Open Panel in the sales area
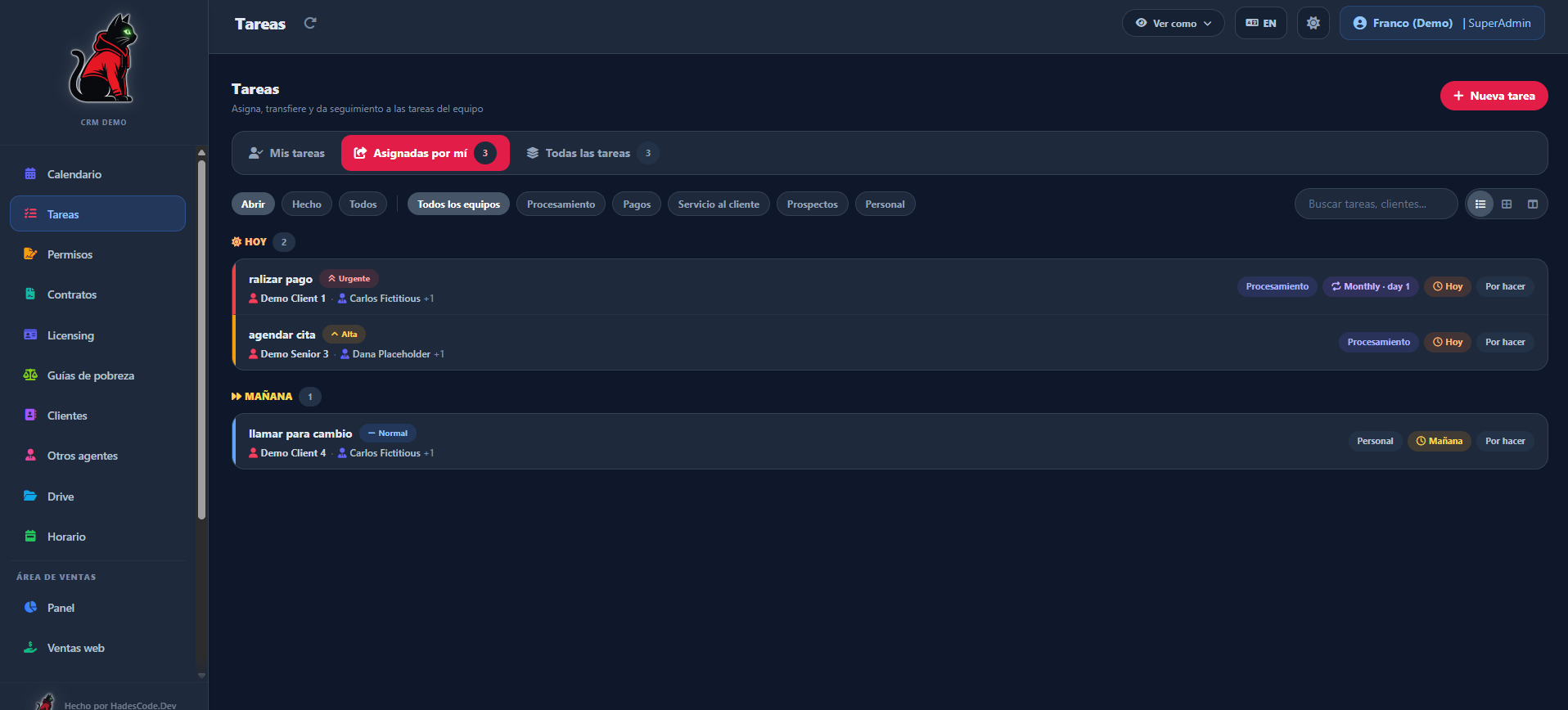Screen dimensions: 1568x710 click(x=97, y=608)
